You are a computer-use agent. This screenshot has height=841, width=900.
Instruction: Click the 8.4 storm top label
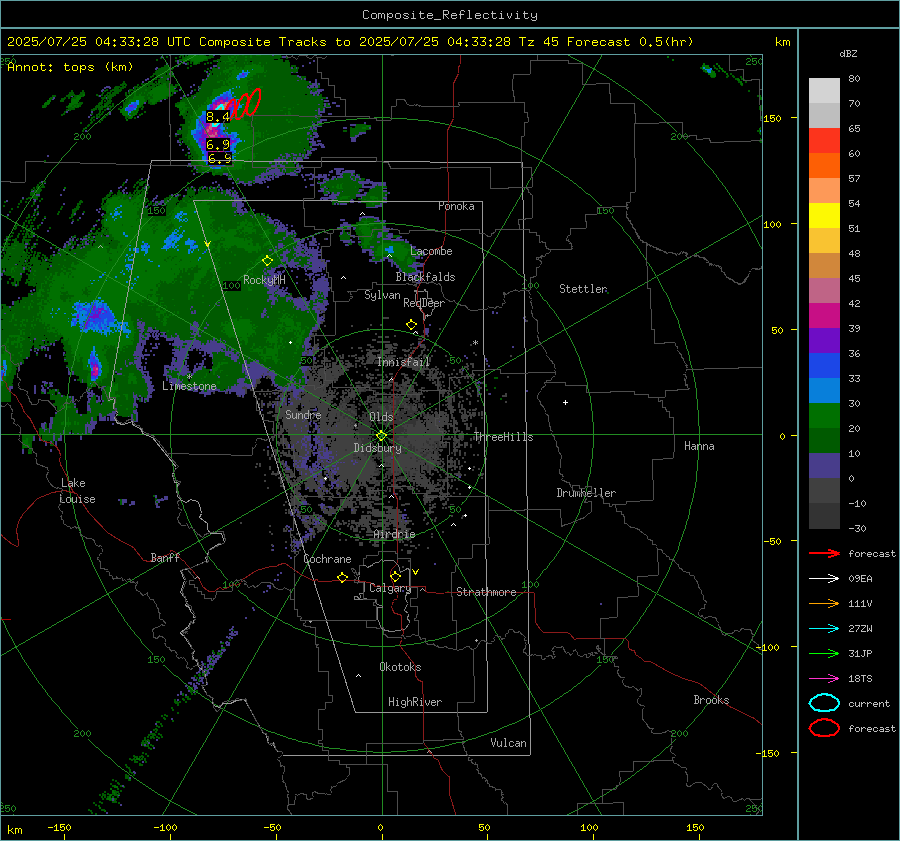click(218, 117)
